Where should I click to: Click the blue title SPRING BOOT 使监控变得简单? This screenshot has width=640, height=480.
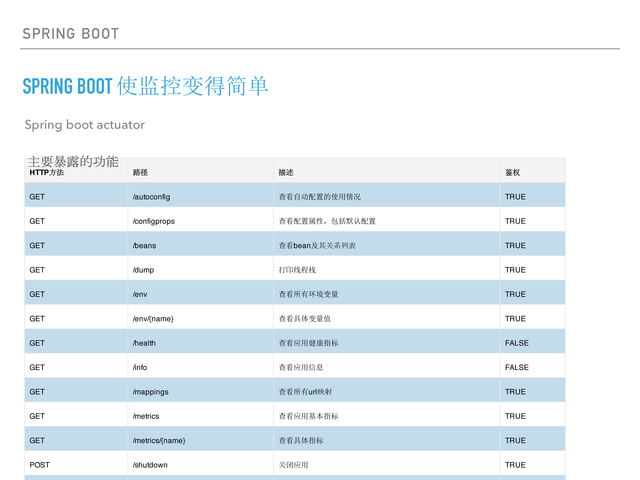click(145, 86)
